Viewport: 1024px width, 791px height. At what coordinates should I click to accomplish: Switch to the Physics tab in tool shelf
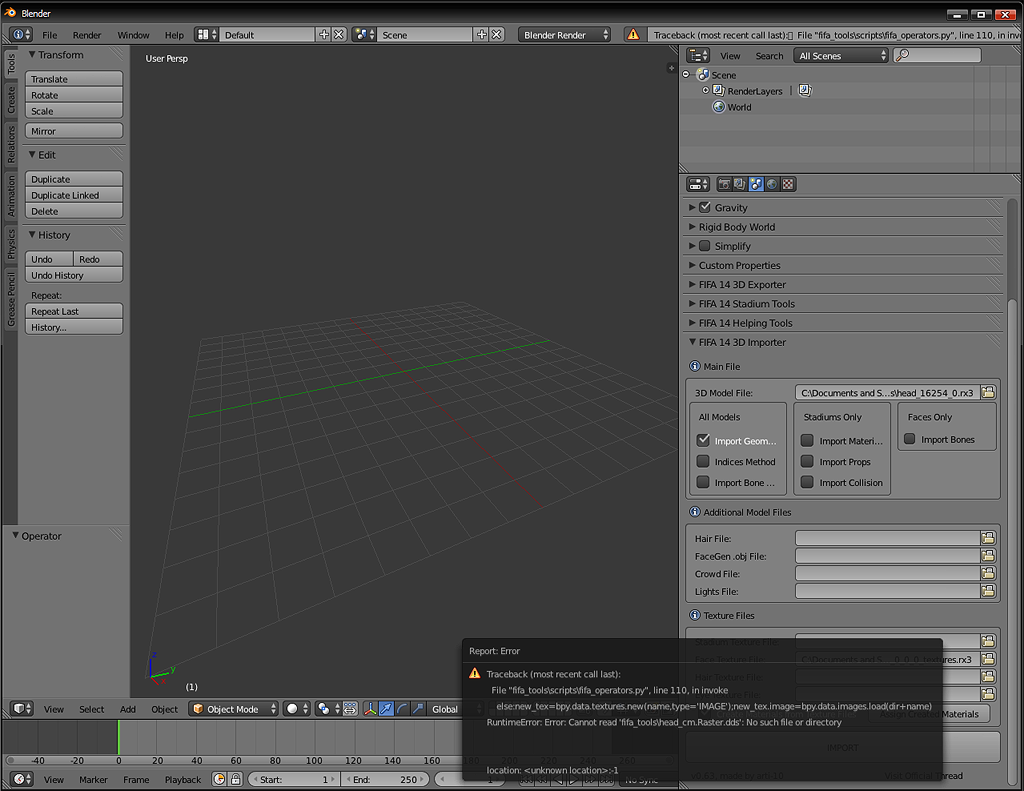(x=11, y=244)
